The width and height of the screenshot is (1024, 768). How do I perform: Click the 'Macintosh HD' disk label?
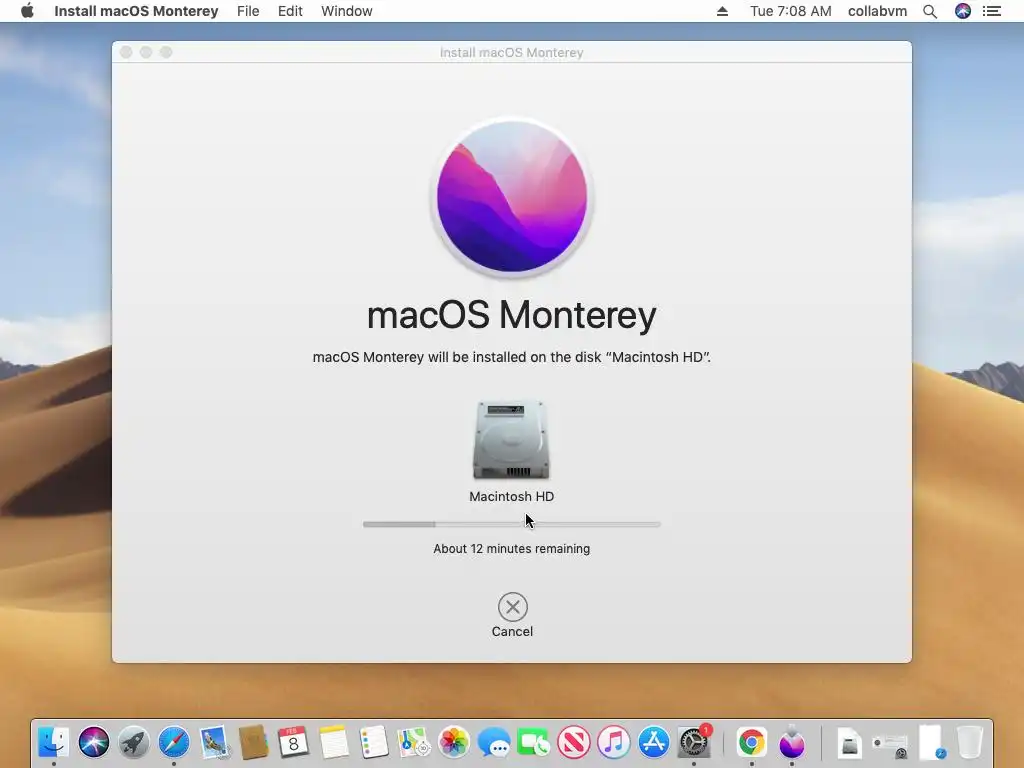click(x=511, y=496)
